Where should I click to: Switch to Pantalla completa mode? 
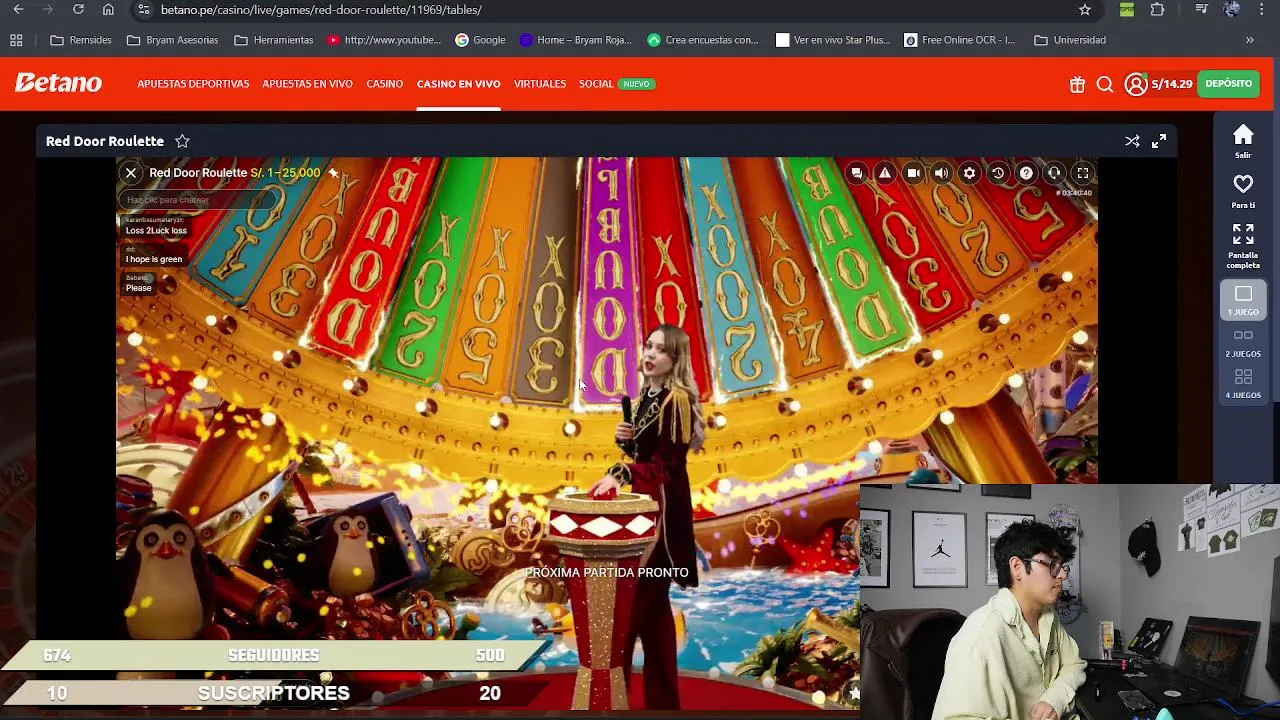pyautogui.click(x=1243, y=246)
